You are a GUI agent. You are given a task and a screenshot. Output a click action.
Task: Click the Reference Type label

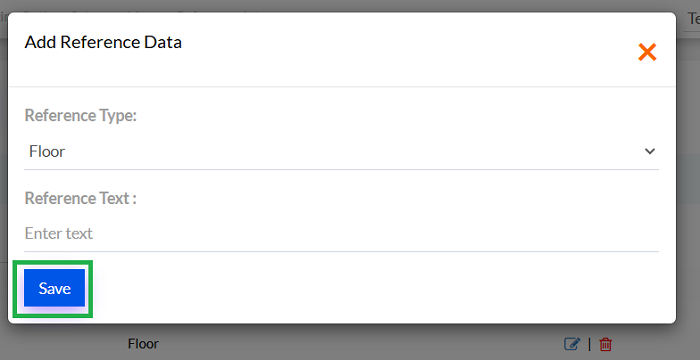pos(80,115)
